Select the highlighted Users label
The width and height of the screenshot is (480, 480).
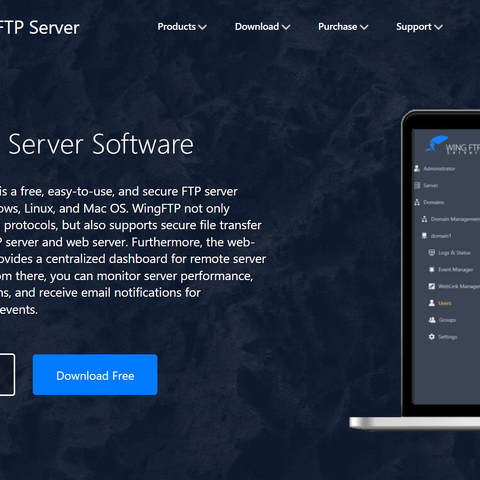[445, 303]
